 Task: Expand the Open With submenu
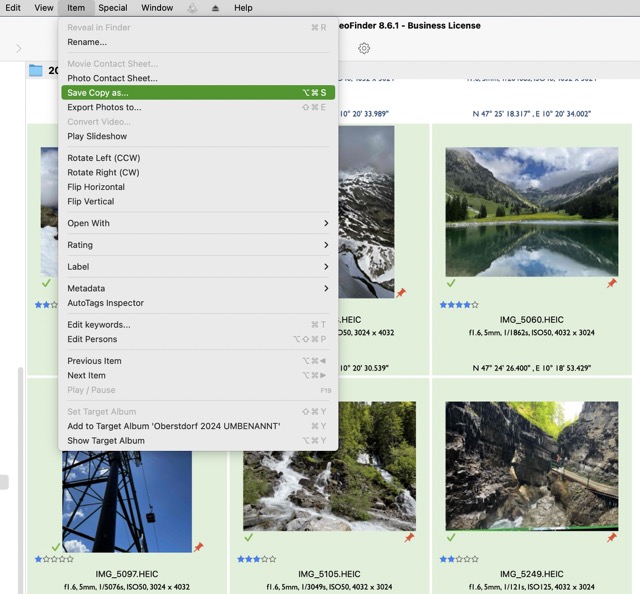[197, 223]
